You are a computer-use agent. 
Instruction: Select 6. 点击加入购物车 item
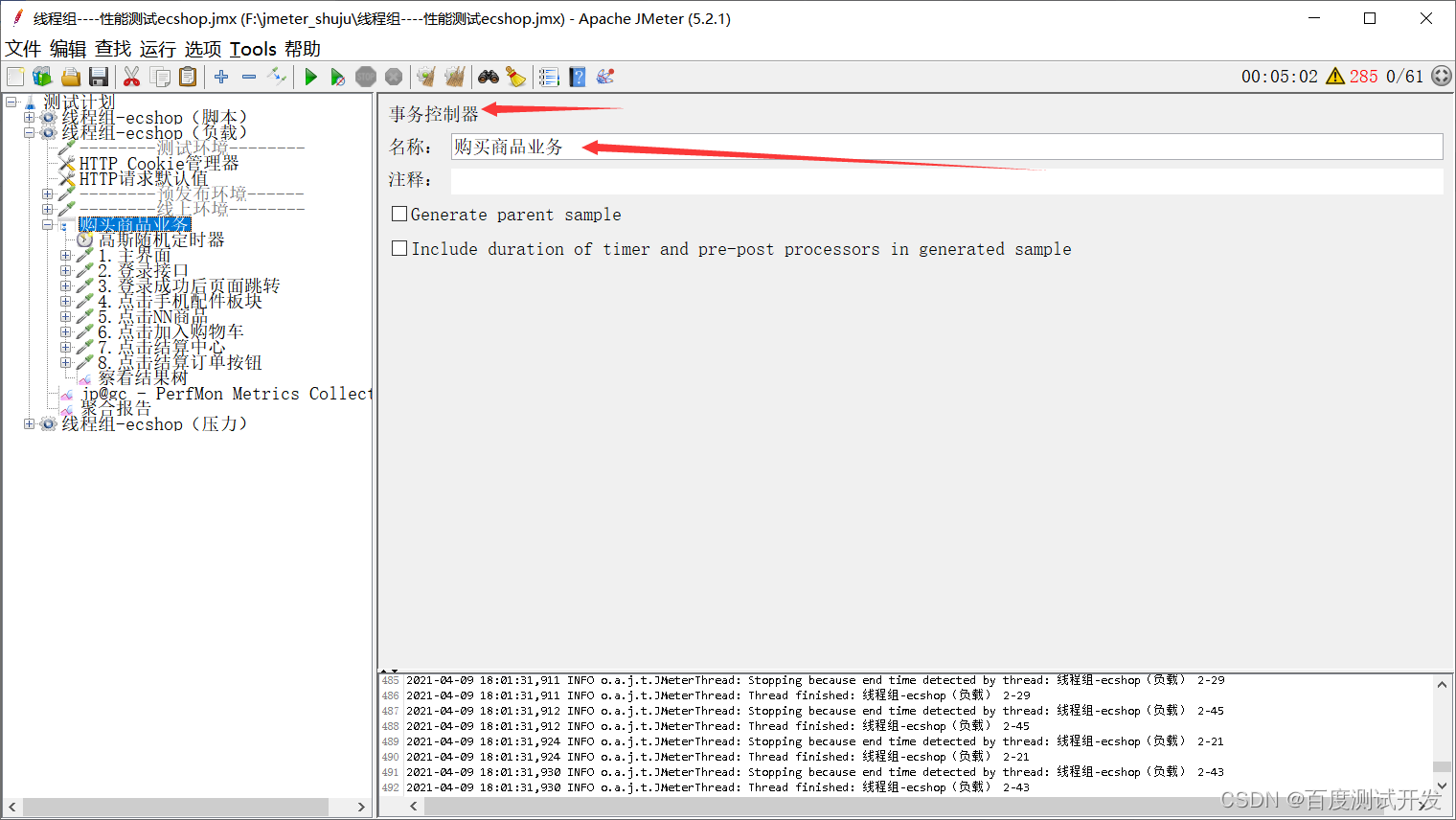point(171,332)
